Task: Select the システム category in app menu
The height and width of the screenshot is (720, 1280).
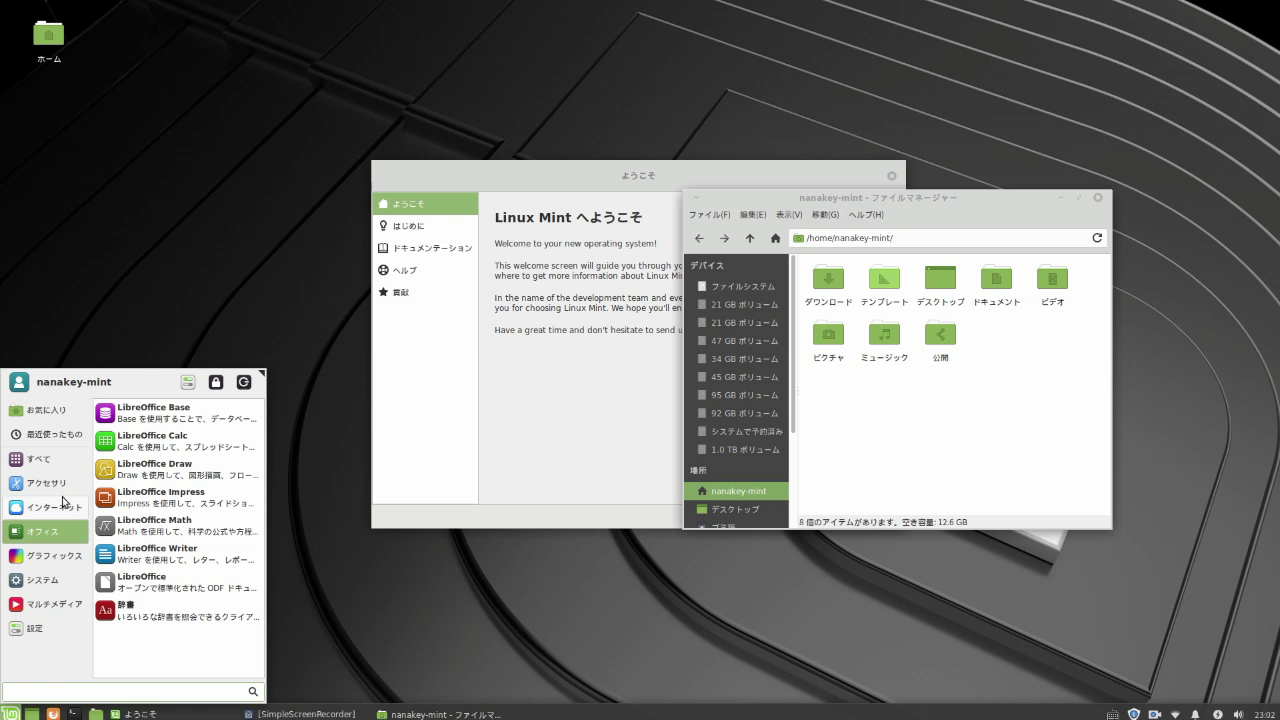Action: pos(46,580)
